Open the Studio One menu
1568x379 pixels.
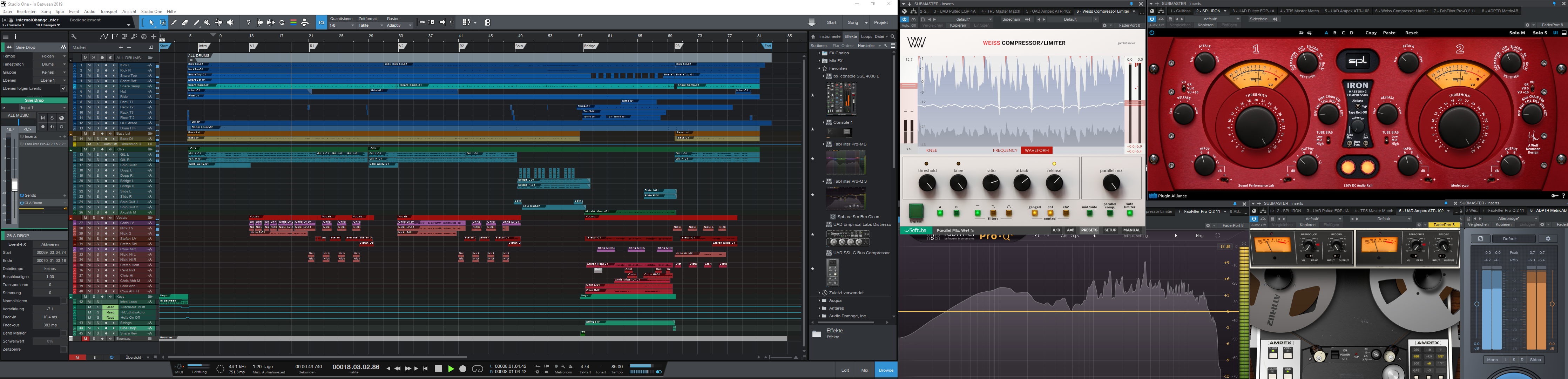coord(151,12)
